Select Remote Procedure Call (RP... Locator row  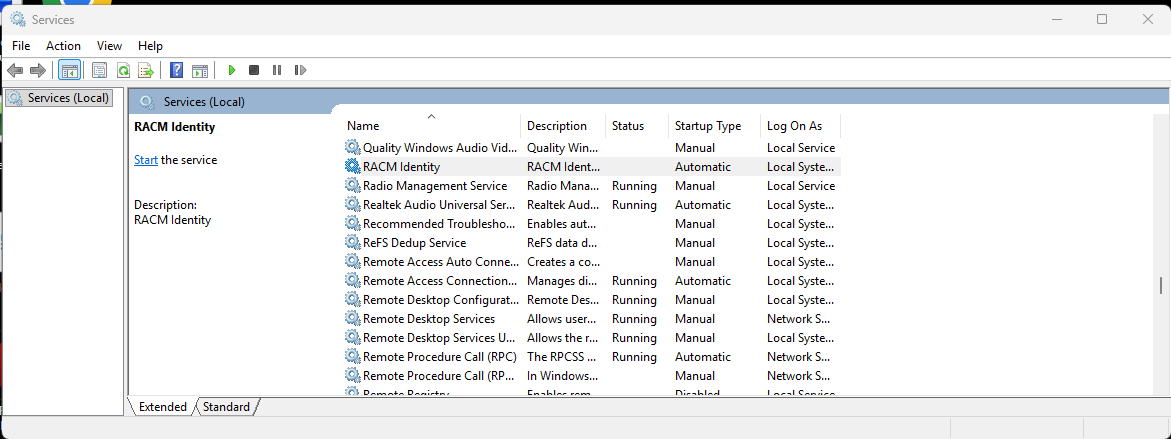pyautogui.click(x=592, y=376)
